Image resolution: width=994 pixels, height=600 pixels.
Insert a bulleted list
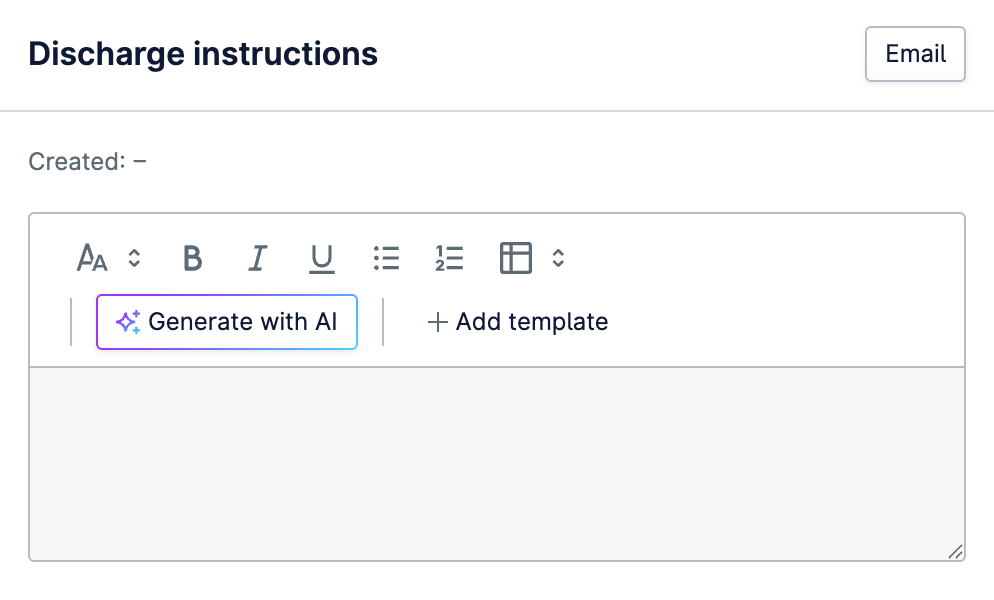(386, 258)
